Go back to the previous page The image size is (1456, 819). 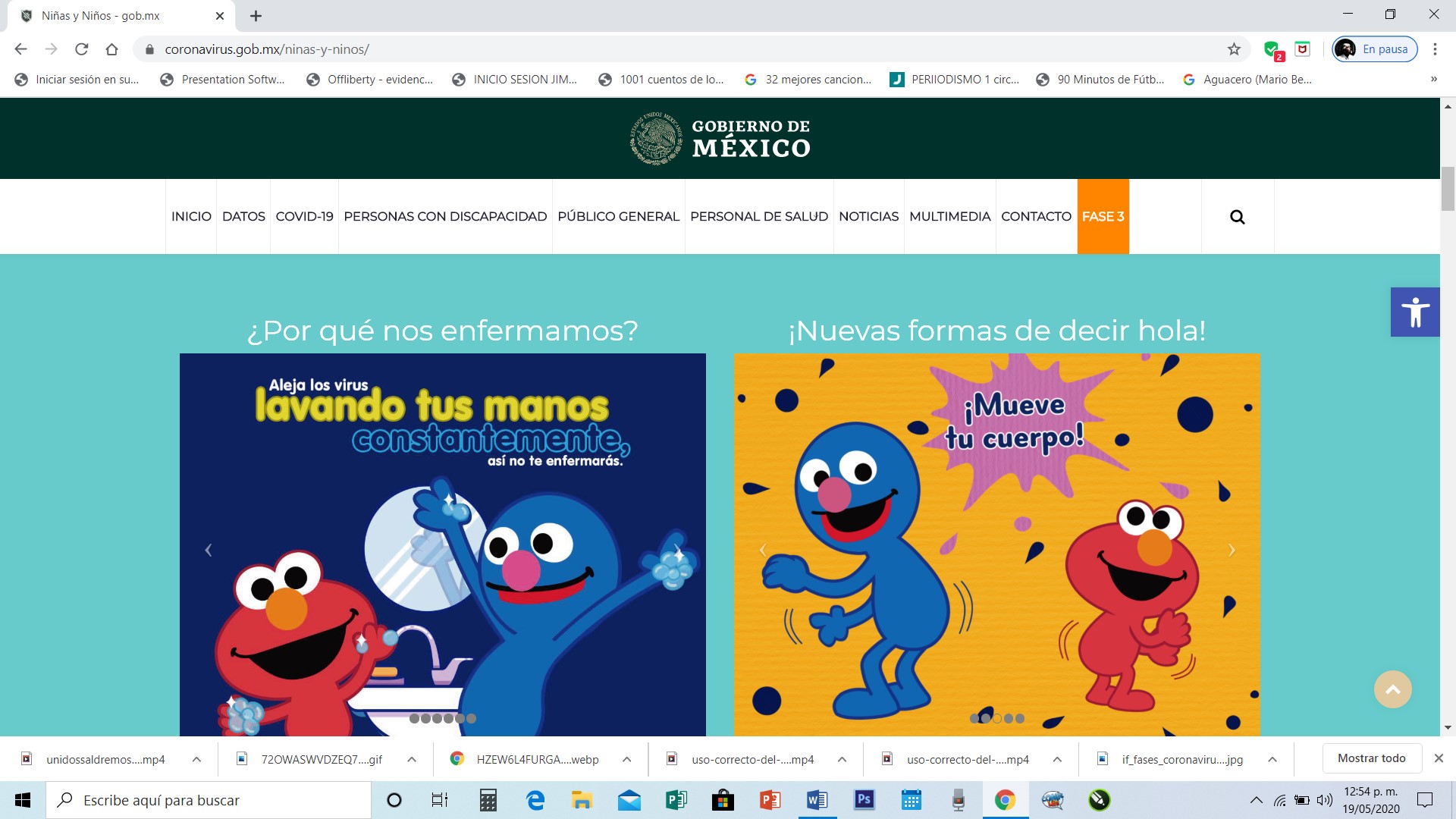pyautogui.click(x=20, y=49)
